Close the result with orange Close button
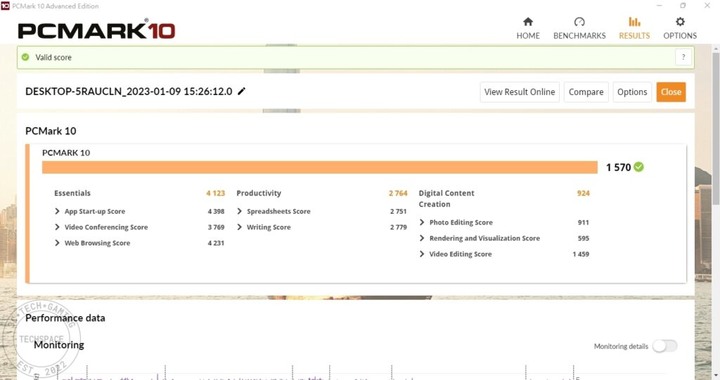Image resolution: width=720 pixels, height=380 pixels. click(x=671, y=92)
